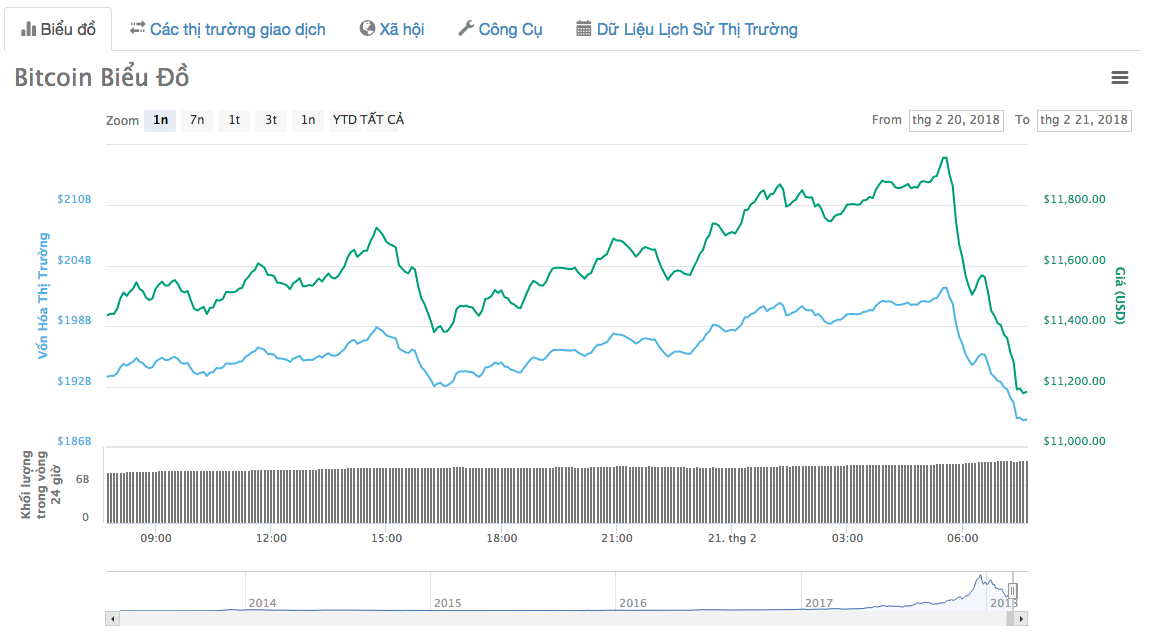Viewport: 1158px width, 633px height.
Task: Click the 6B volume axis label
Action: (82, 479)
